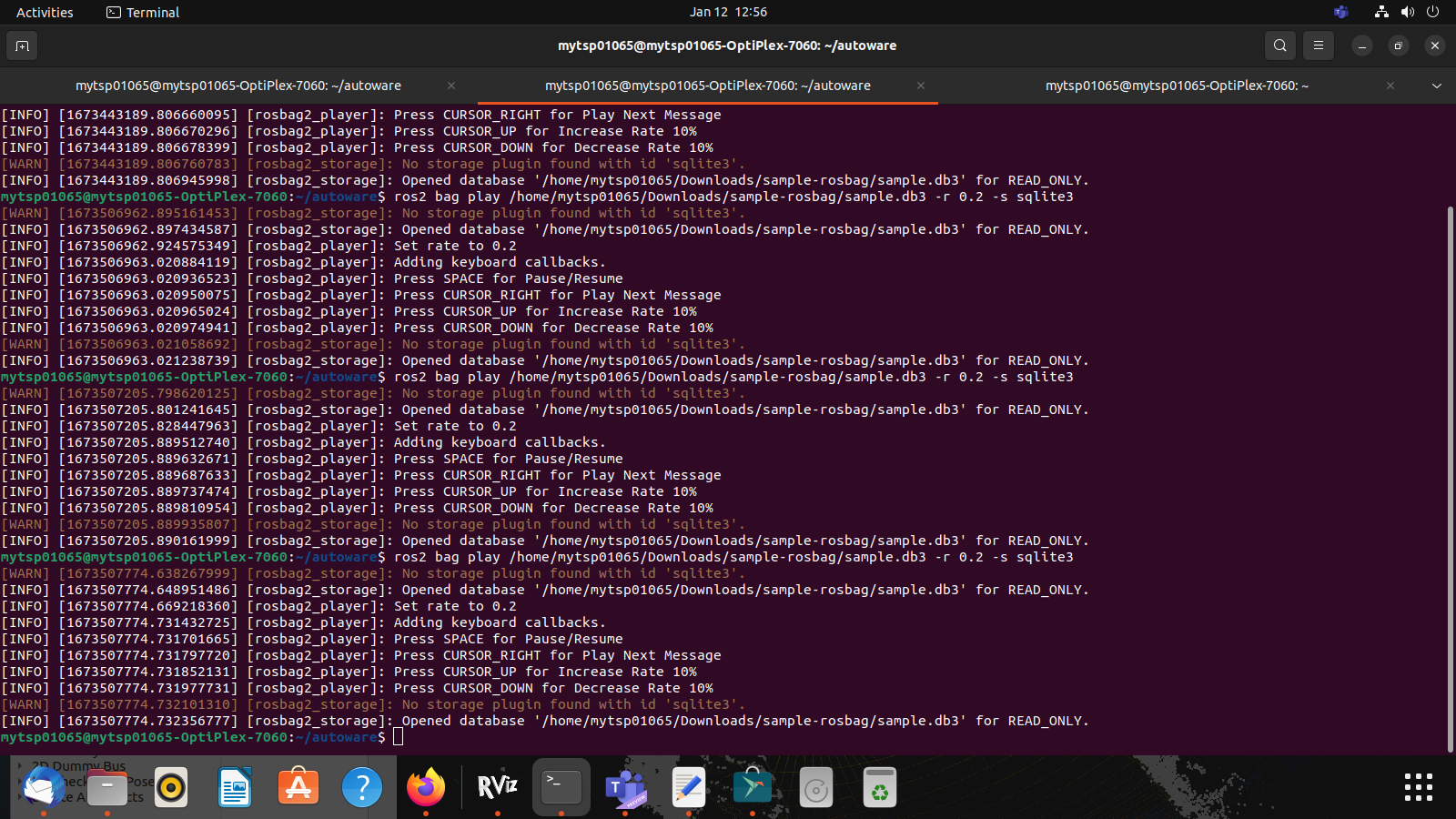Image resolution: width=1456 pixels, height=819 pixels.
Task: Open the terminal search icon
Action: (1279, 45)
